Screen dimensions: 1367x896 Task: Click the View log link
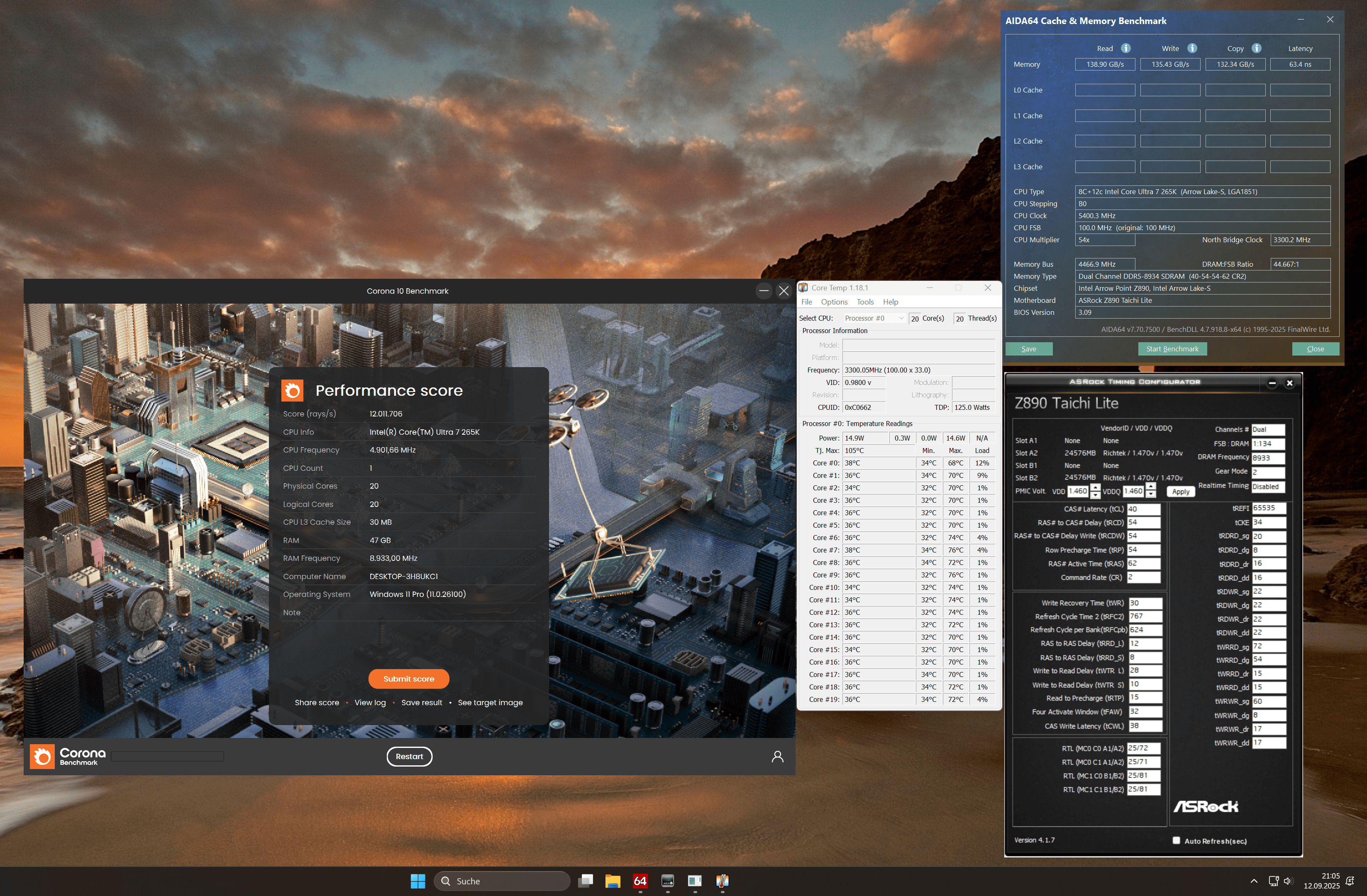tap(370, 703)
